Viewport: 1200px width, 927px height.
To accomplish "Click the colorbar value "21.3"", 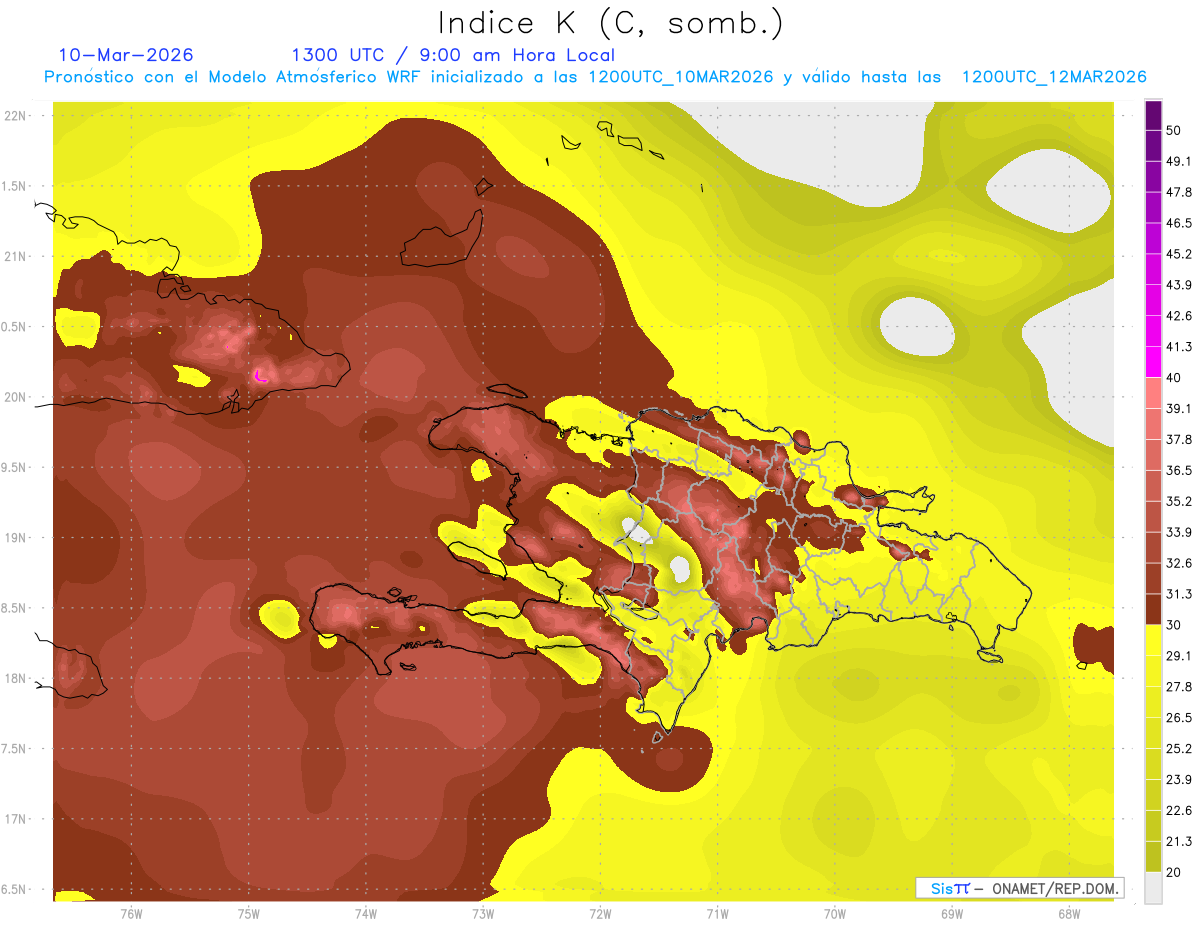I will coord(1180,842).
